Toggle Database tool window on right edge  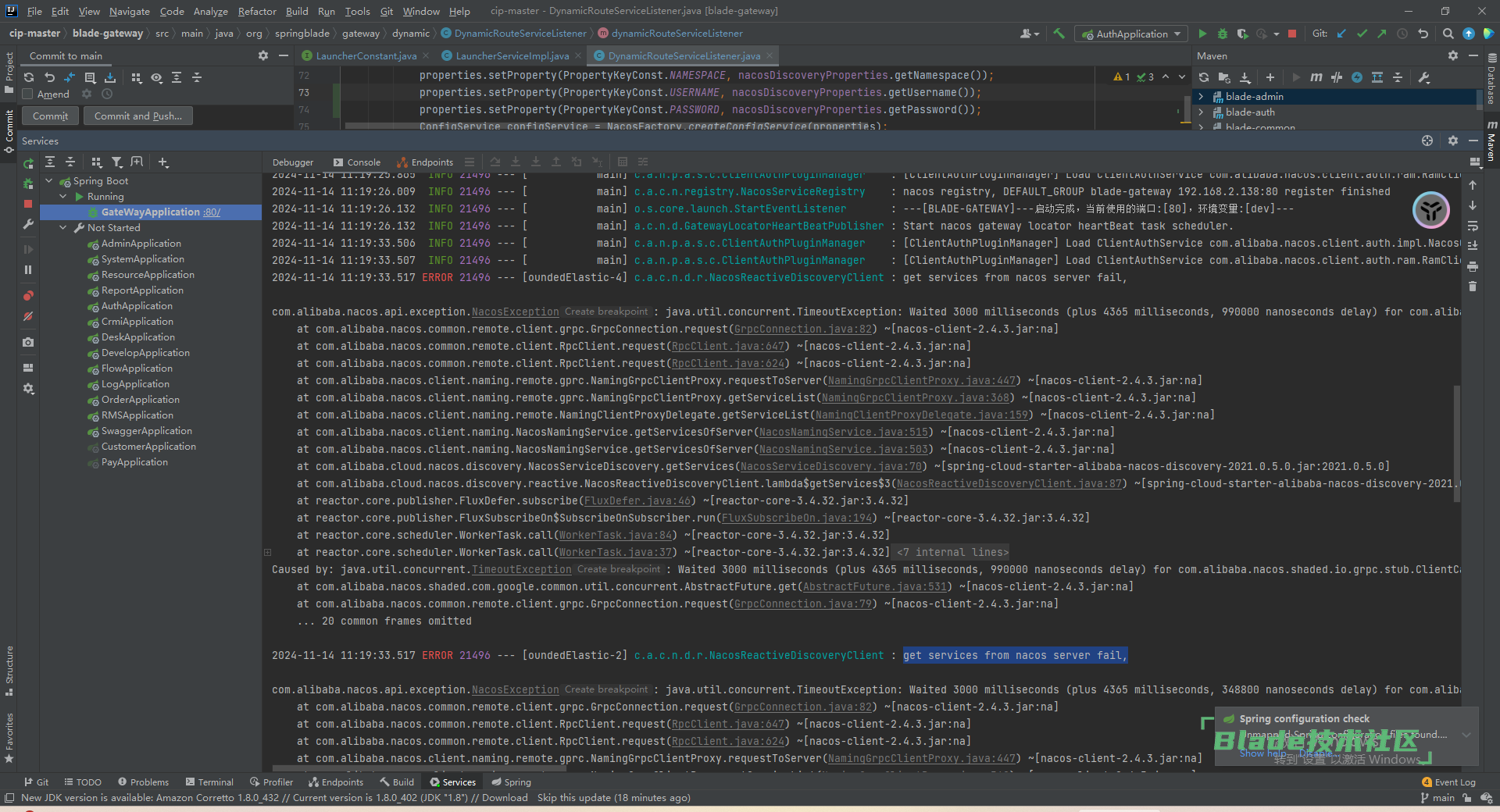click(x=1491, y=79)
